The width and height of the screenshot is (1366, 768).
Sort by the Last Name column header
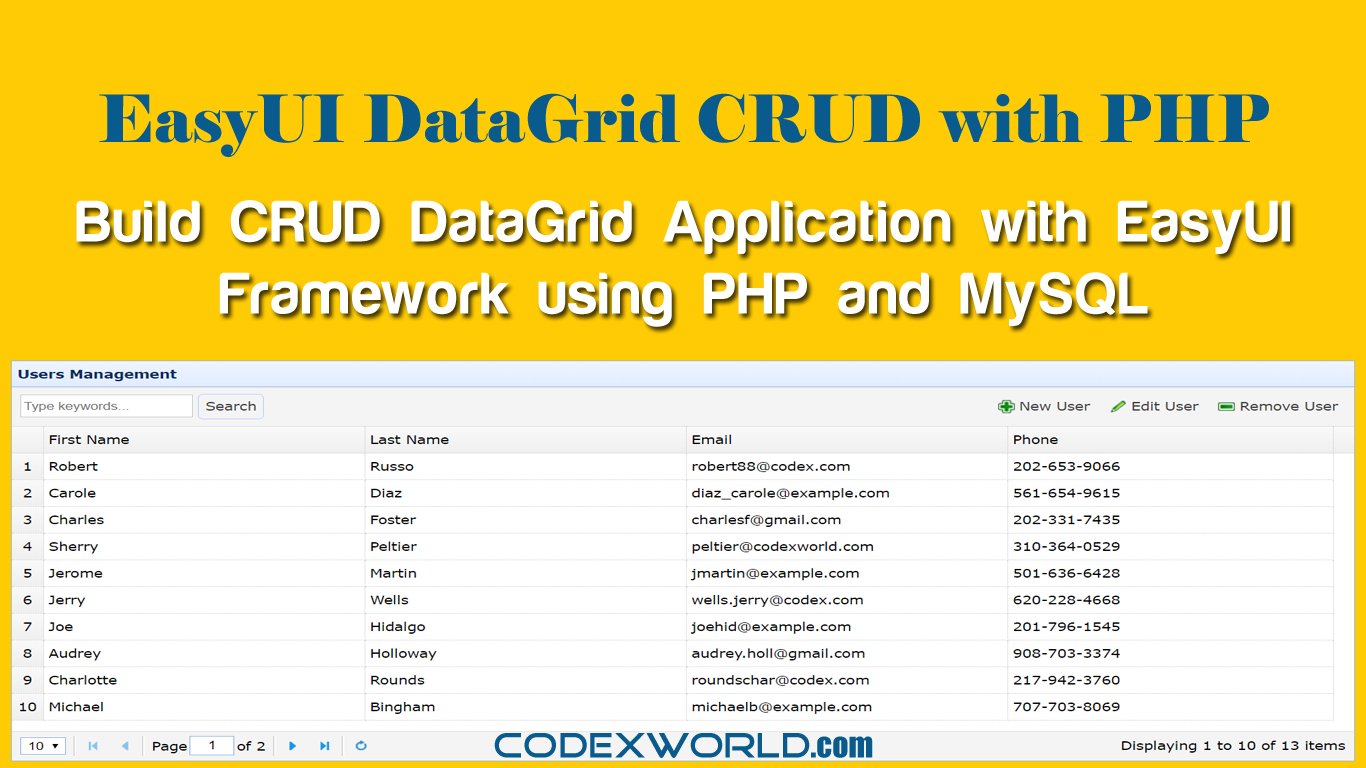410,439
